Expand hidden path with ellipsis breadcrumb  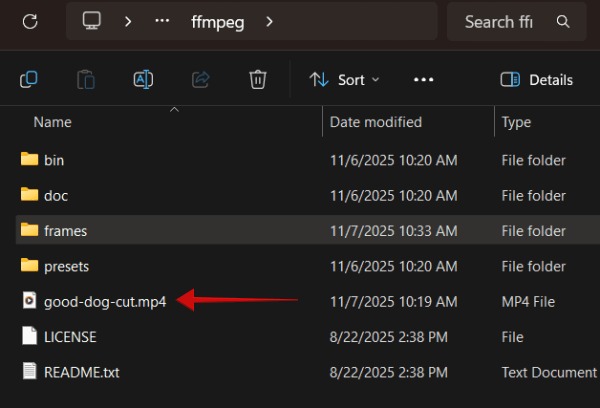162,21
